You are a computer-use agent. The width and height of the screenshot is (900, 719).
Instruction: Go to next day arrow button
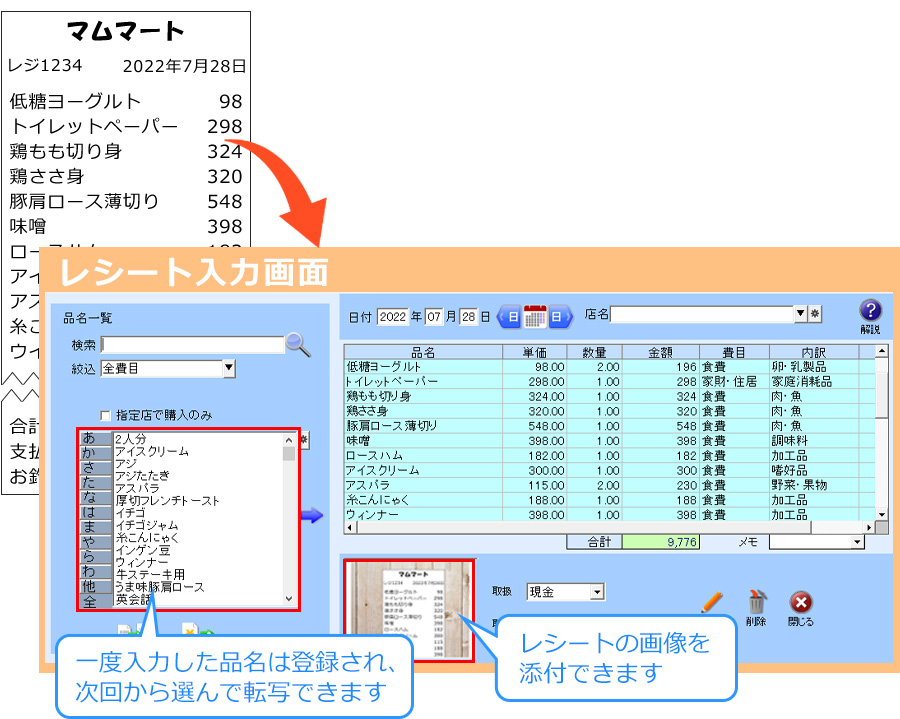(560, 317)
